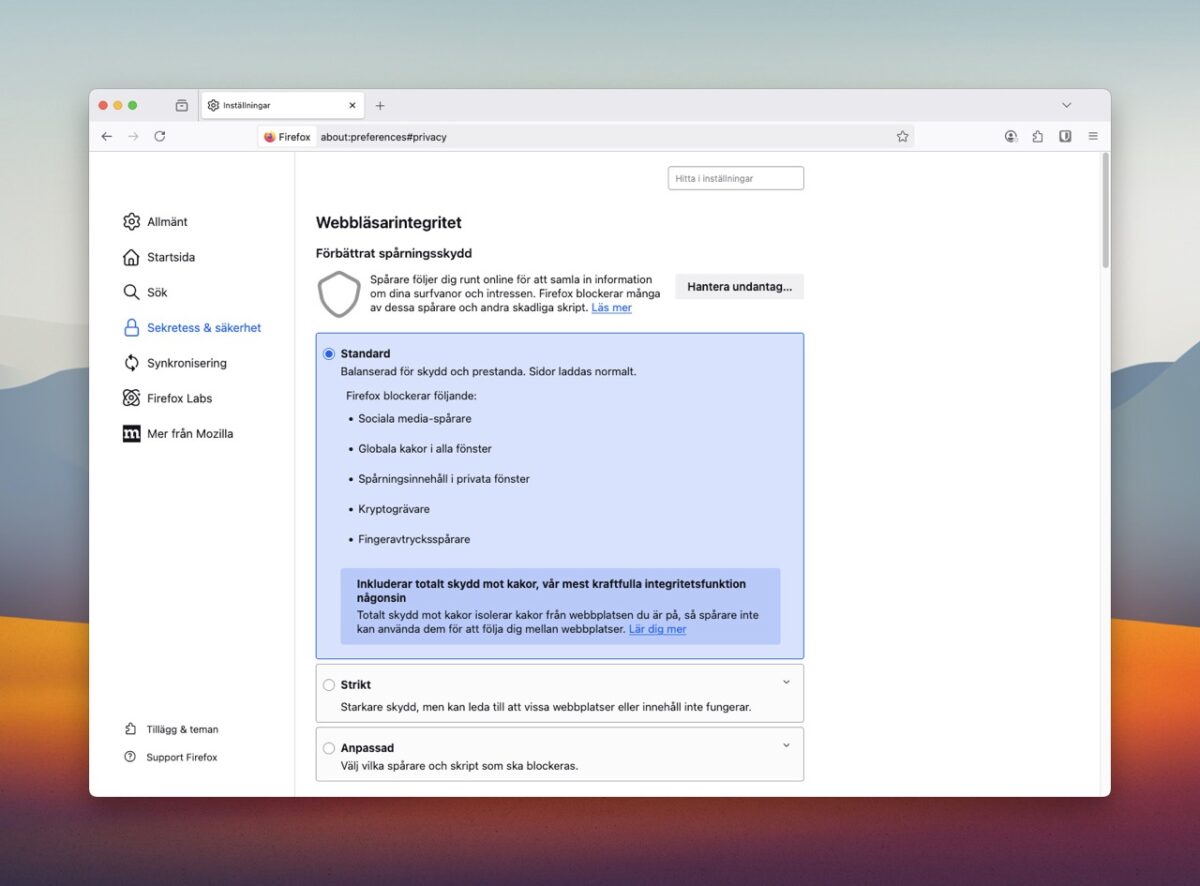This screenshot has width=1200, height=886.
Task: Click the Mer från Mozilla icon
Action: pyautogui.click(x=132, y=433)
